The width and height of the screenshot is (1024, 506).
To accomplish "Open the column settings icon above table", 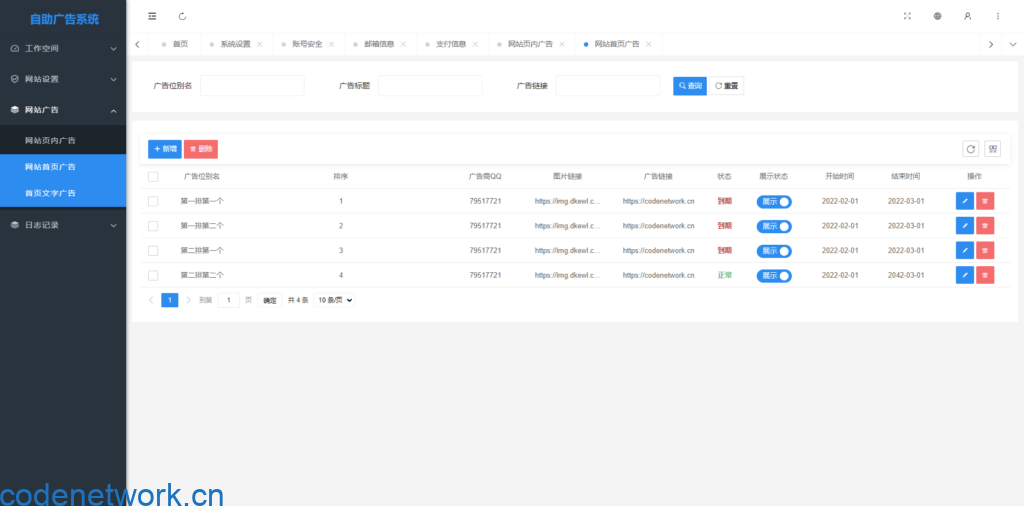I will pyautogui.click(x=992, y=149).
